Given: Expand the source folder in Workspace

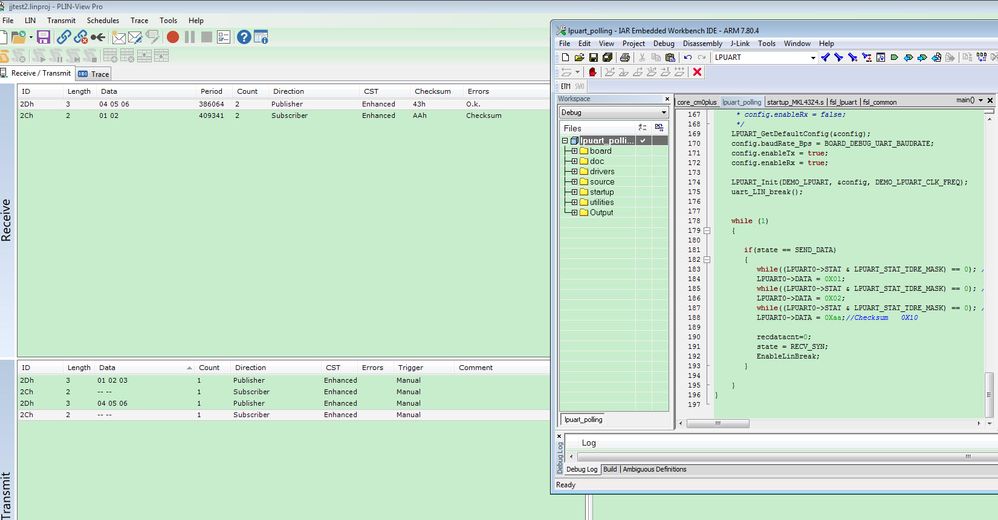Looking at the screenshot, I should [x=574, y=181].
